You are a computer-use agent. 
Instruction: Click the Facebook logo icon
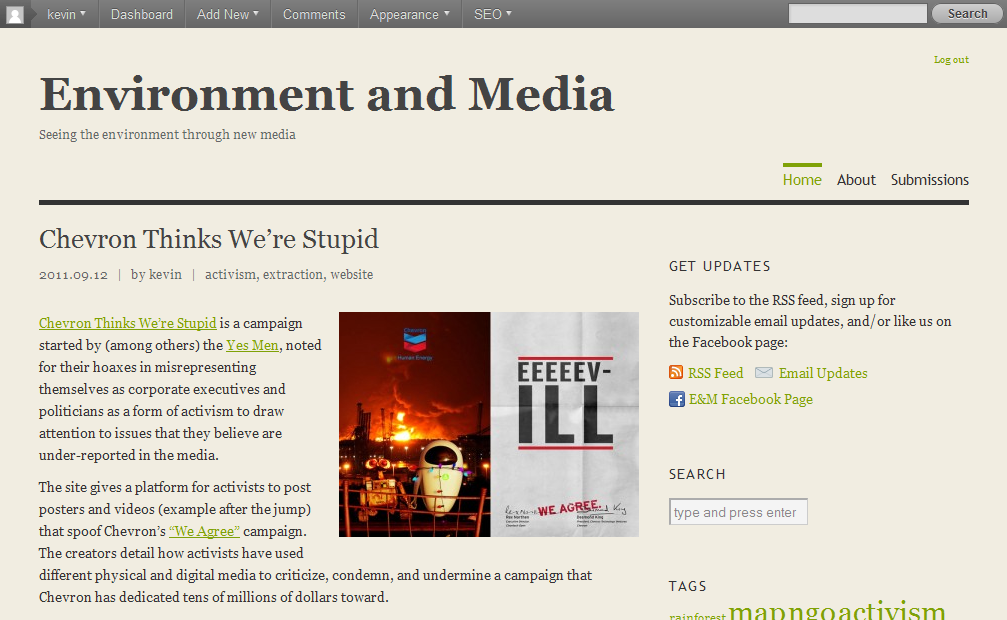pyautogui.click(x=676, y=399)
